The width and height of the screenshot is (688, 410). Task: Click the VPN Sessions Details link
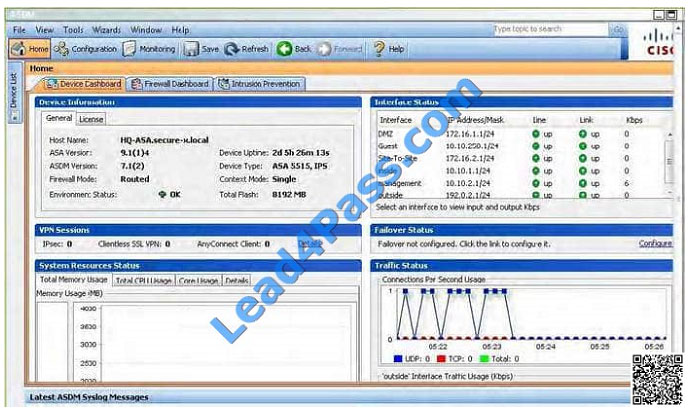[x=310, y=244]
